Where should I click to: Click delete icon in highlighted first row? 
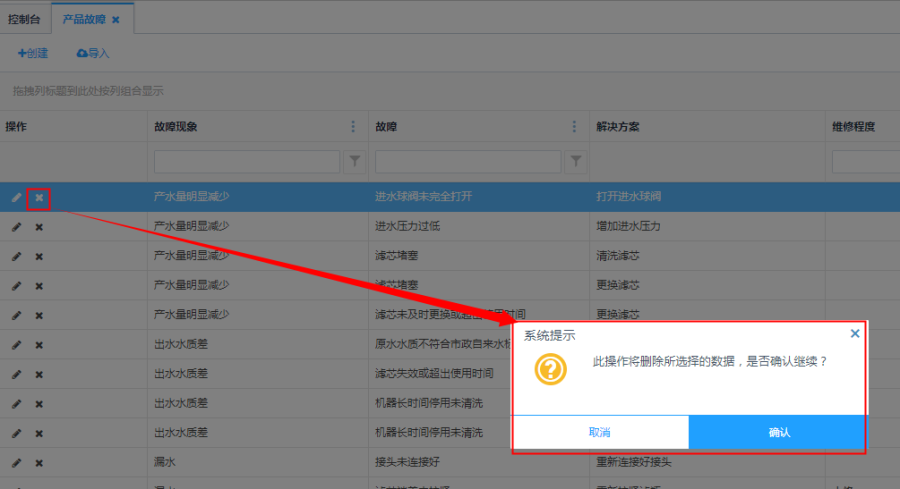[39, 198]
